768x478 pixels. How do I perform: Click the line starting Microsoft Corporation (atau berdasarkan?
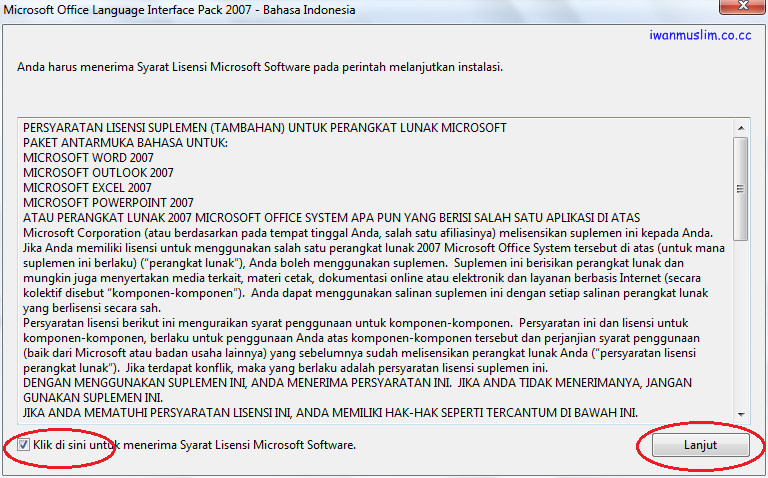pyautogui.click(x=368, y=233)
